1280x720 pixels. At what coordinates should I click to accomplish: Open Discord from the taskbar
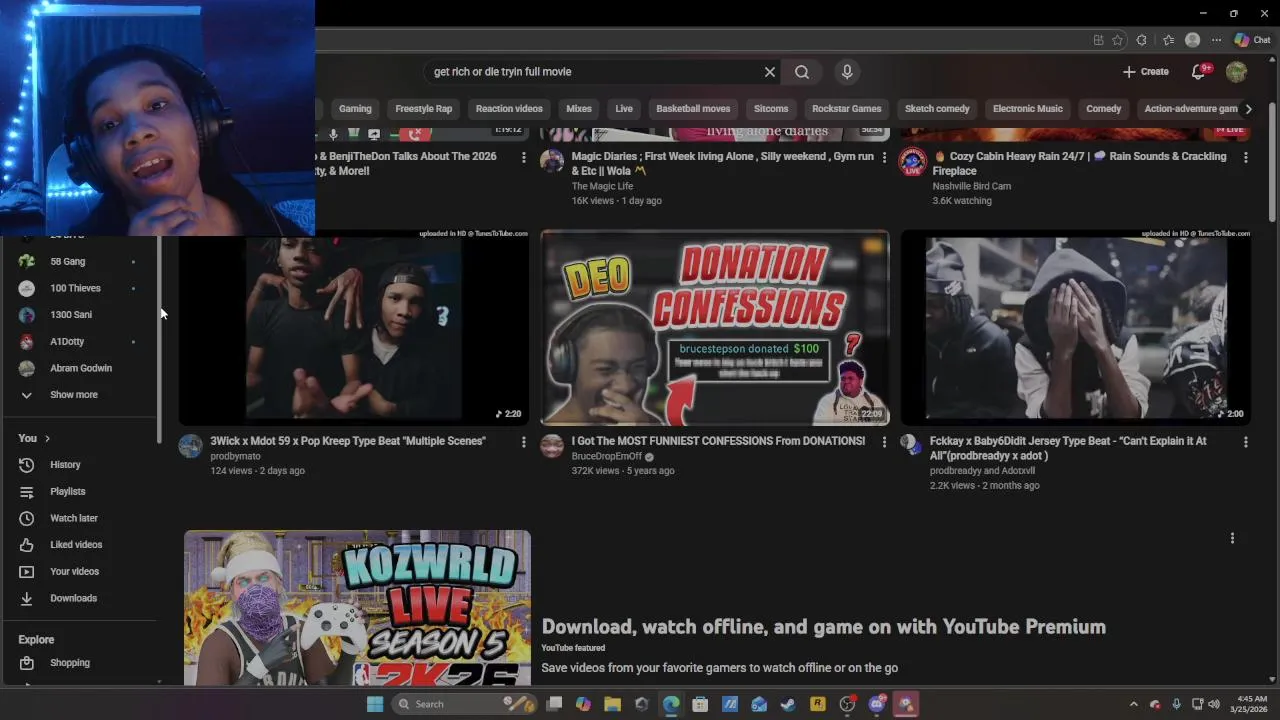pos(877,704)
